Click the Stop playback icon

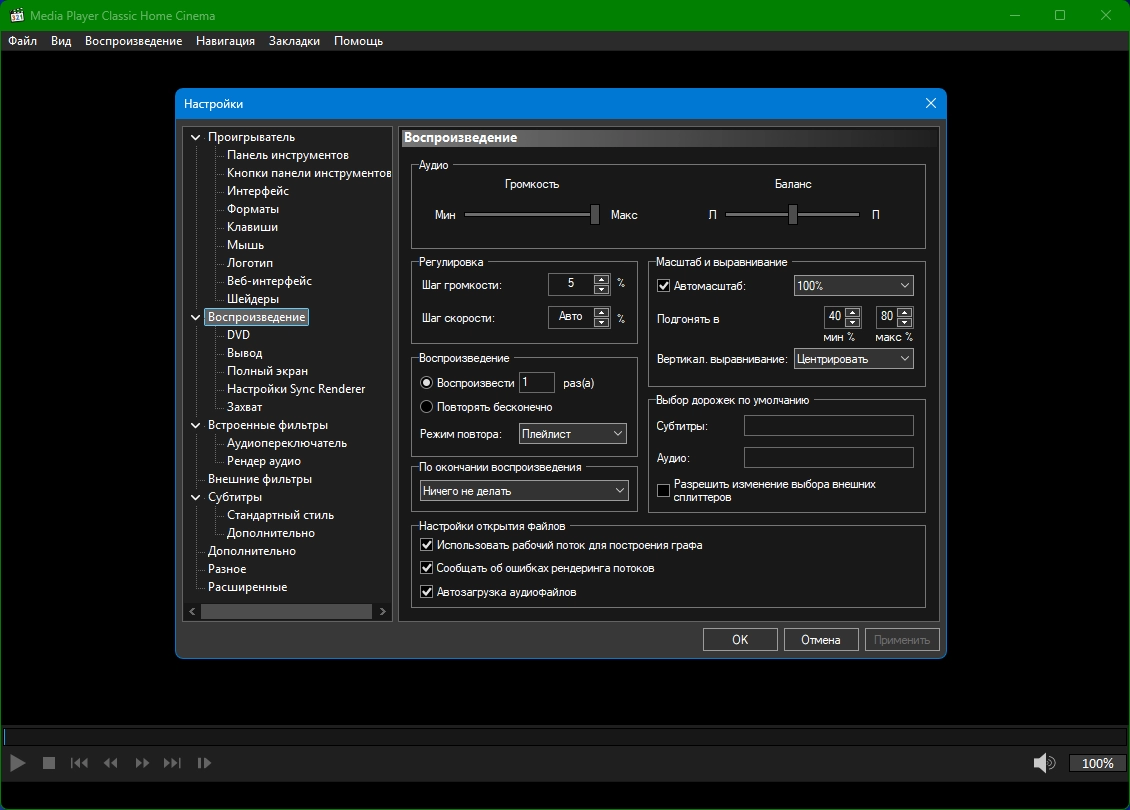coord(48,763)
